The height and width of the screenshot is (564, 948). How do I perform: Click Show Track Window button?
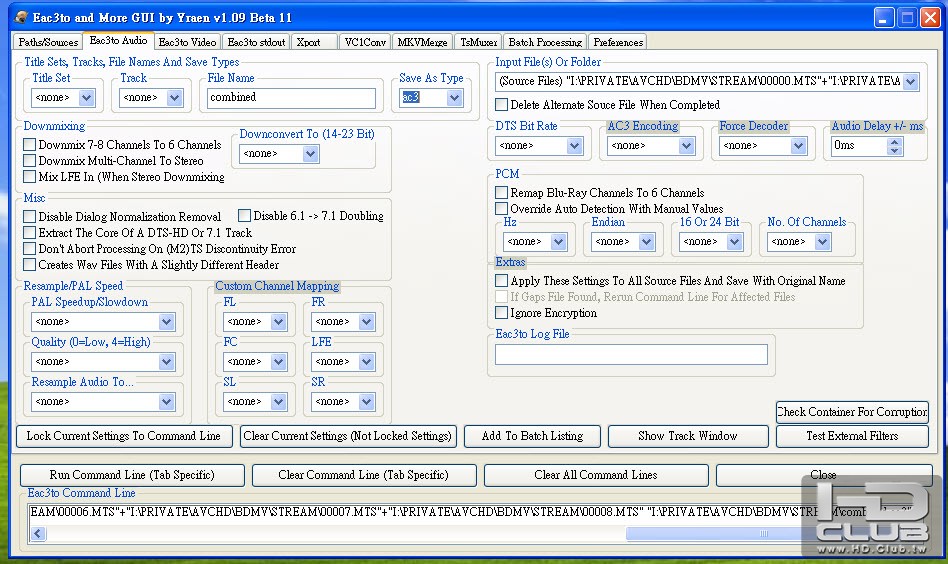688,436
